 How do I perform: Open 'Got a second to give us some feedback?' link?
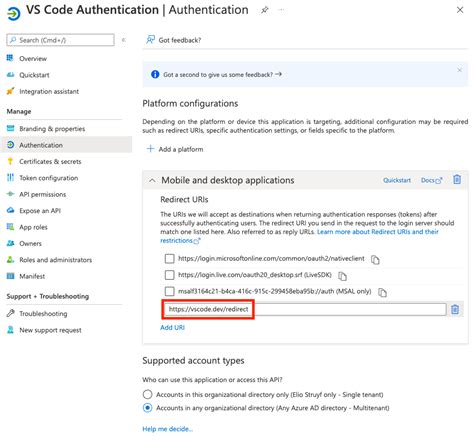coord(222,75)
